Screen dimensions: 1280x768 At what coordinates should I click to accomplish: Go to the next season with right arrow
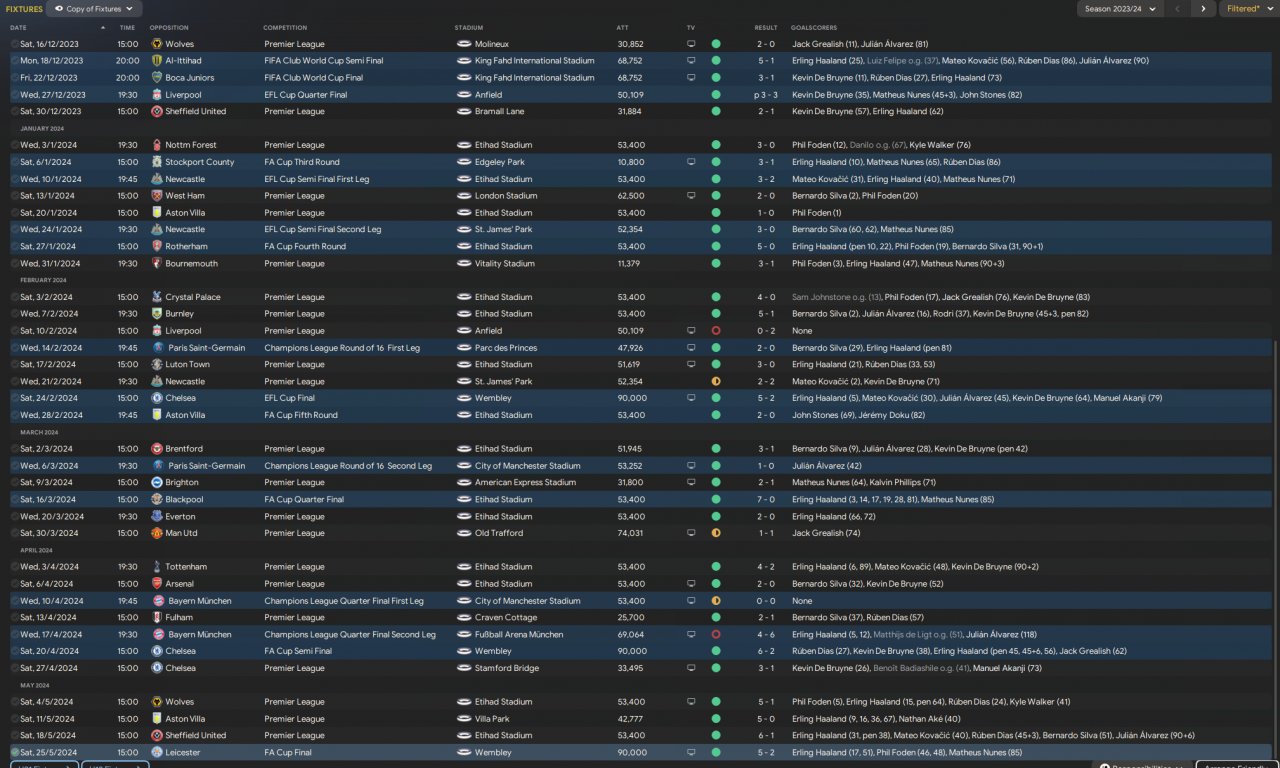click(x=1203, y=9)
